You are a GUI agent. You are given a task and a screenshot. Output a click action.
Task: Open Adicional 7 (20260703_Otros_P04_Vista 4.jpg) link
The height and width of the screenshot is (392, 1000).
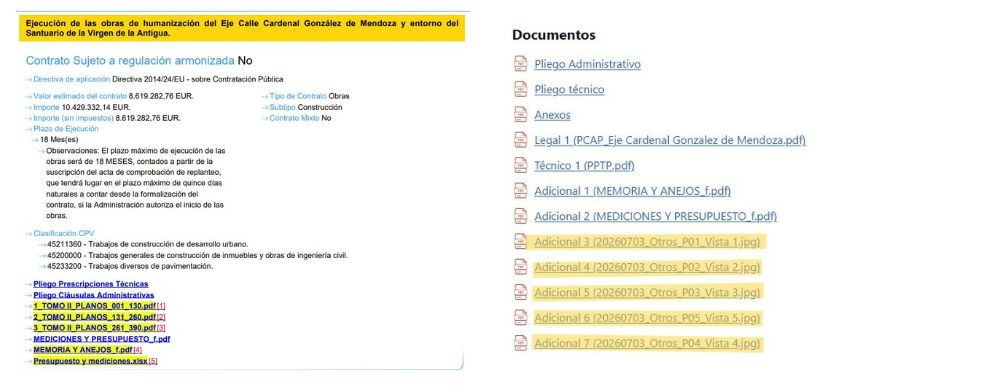click(x=648, y=344)
